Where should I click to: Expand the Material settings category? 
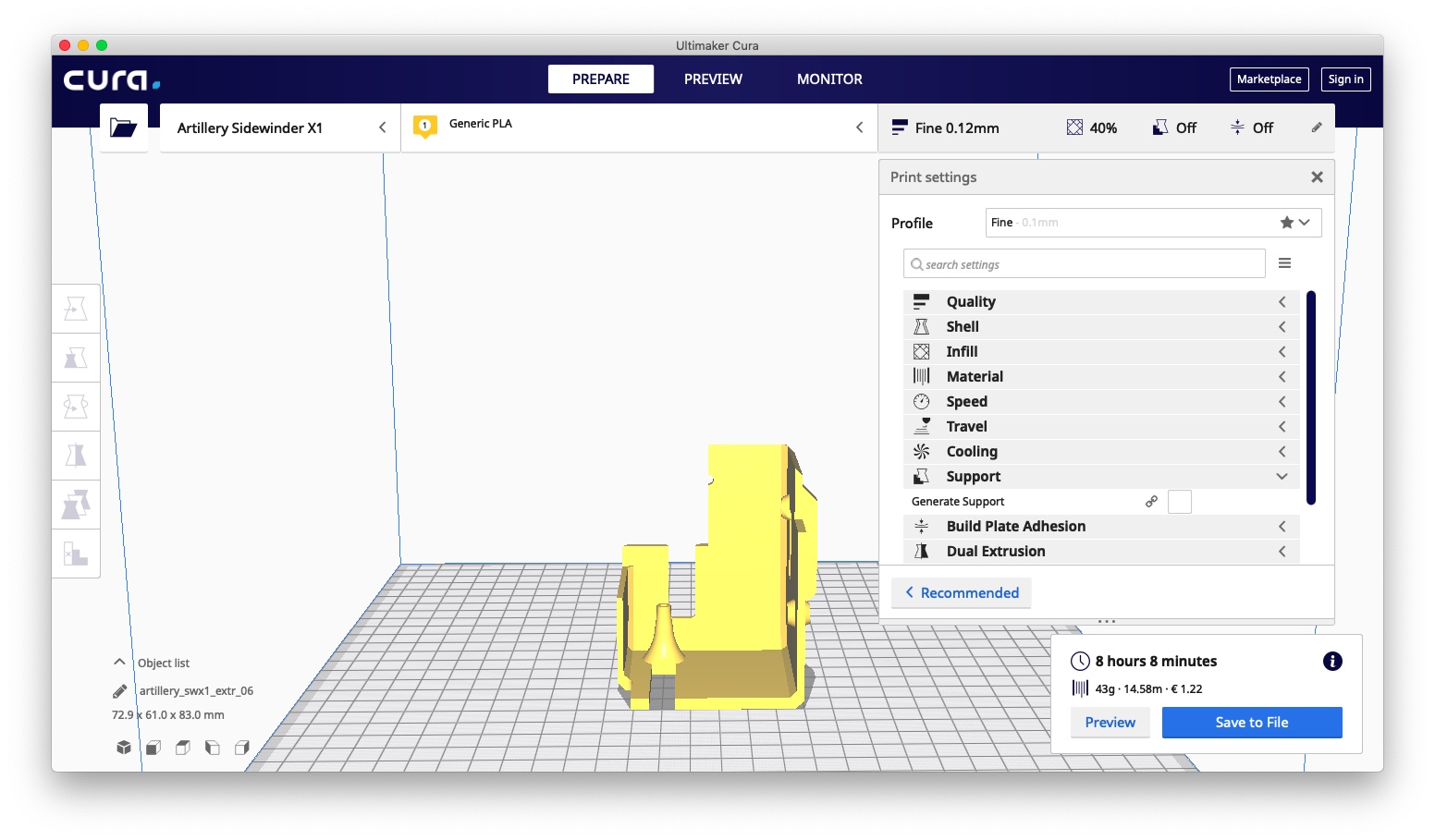click(x=1101, y=376)
